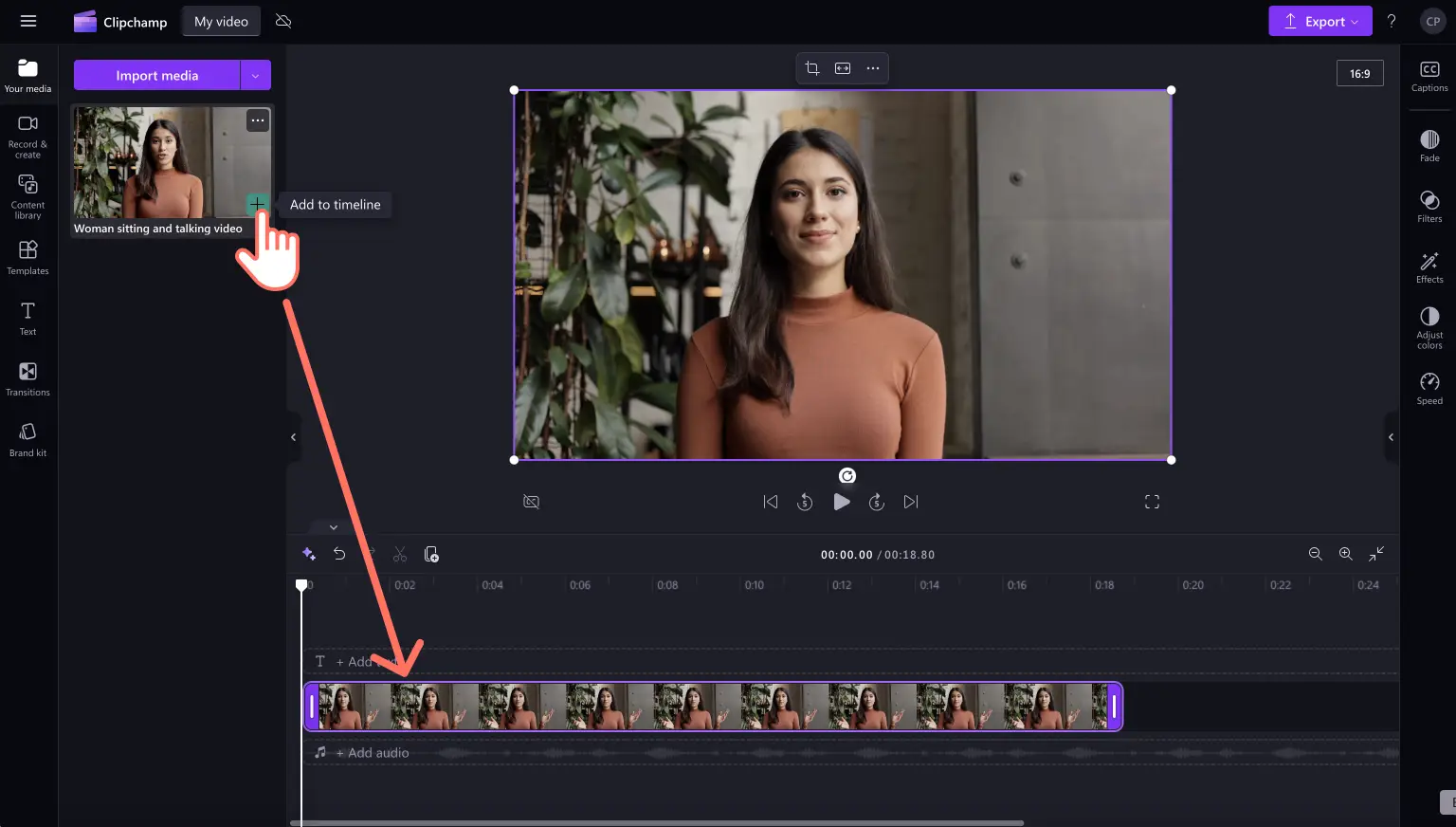Screen dimensions: 1456x827
Task: Toggle captions off icon below the preview
Action: tap(532, 502)
